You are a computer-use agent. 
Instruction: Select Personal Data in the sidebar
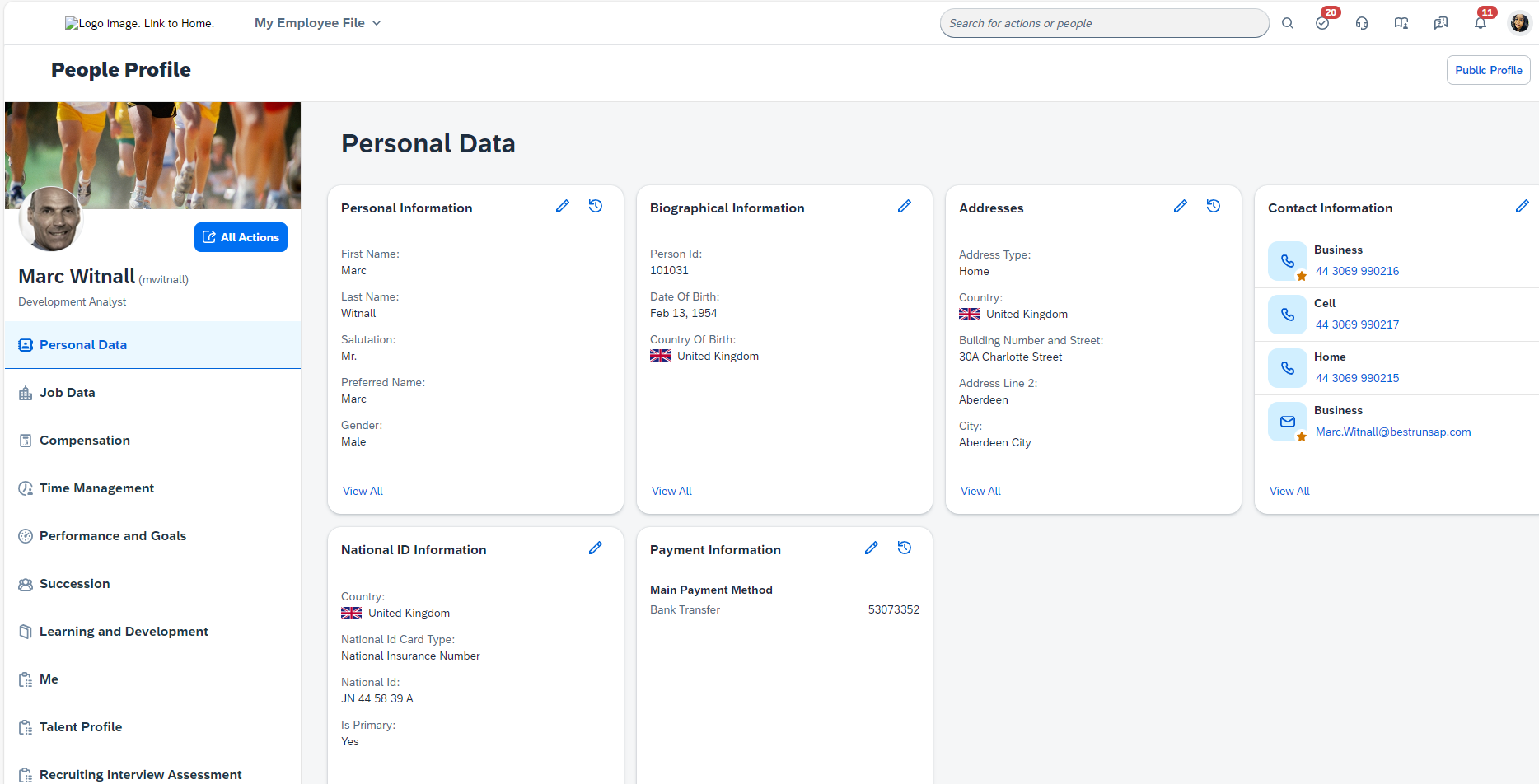pyautogui.click(x=152, y=345)
